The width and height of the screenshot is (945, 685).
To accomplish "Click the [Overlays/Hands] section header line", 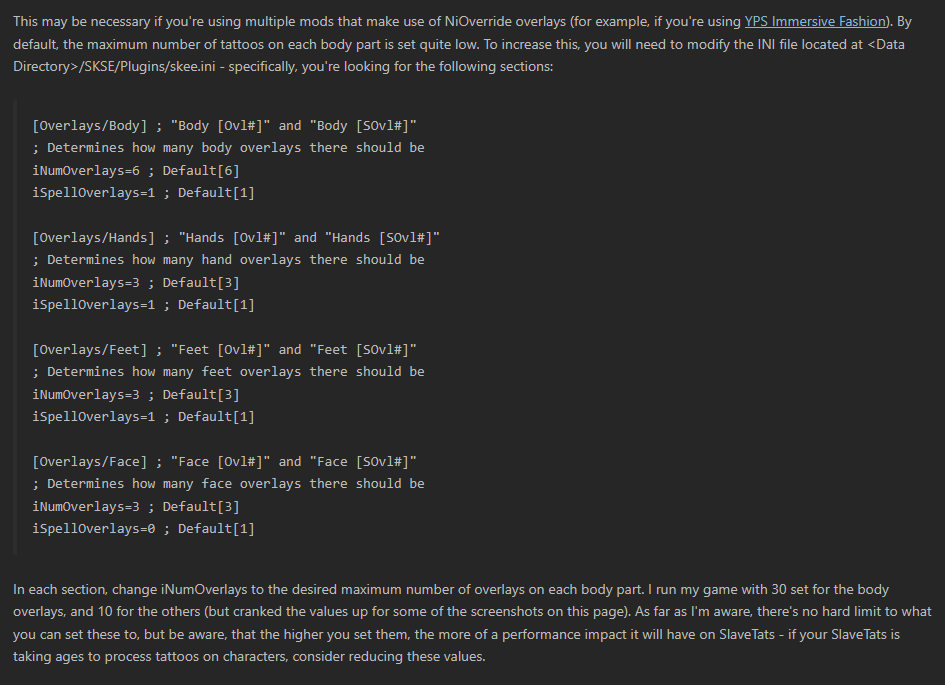I will [236, 237].
